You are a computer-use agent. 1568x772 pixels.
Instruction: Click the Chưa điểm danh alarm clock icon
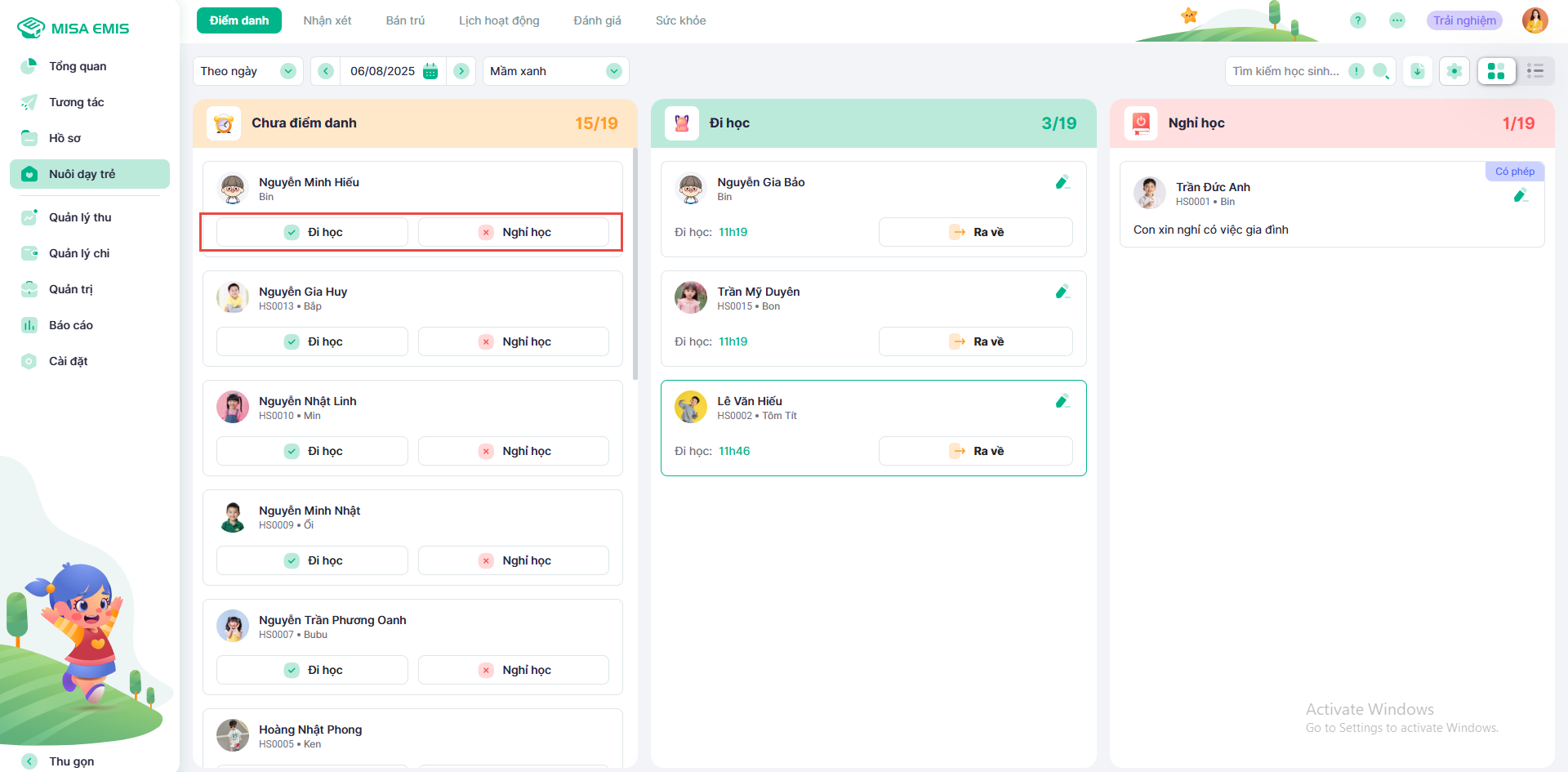224,123
